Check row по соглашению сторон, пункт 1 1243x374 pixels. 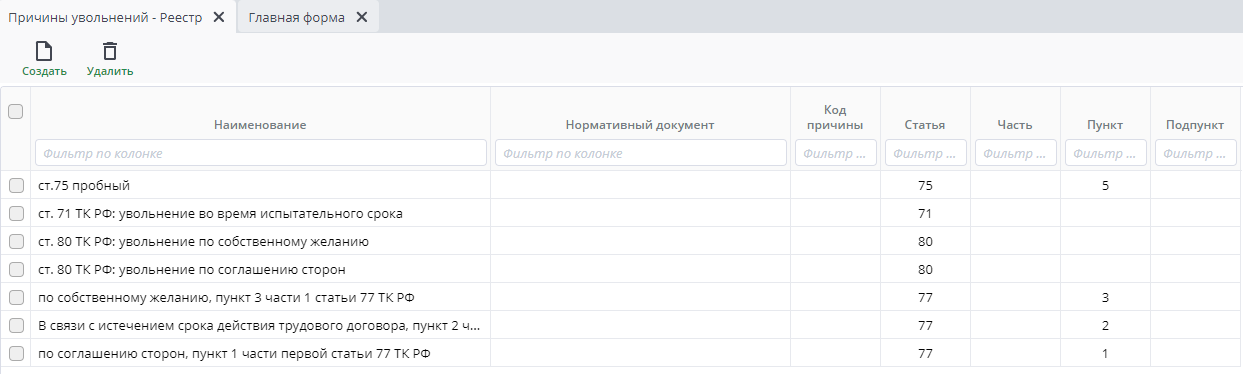pos(16,353)
